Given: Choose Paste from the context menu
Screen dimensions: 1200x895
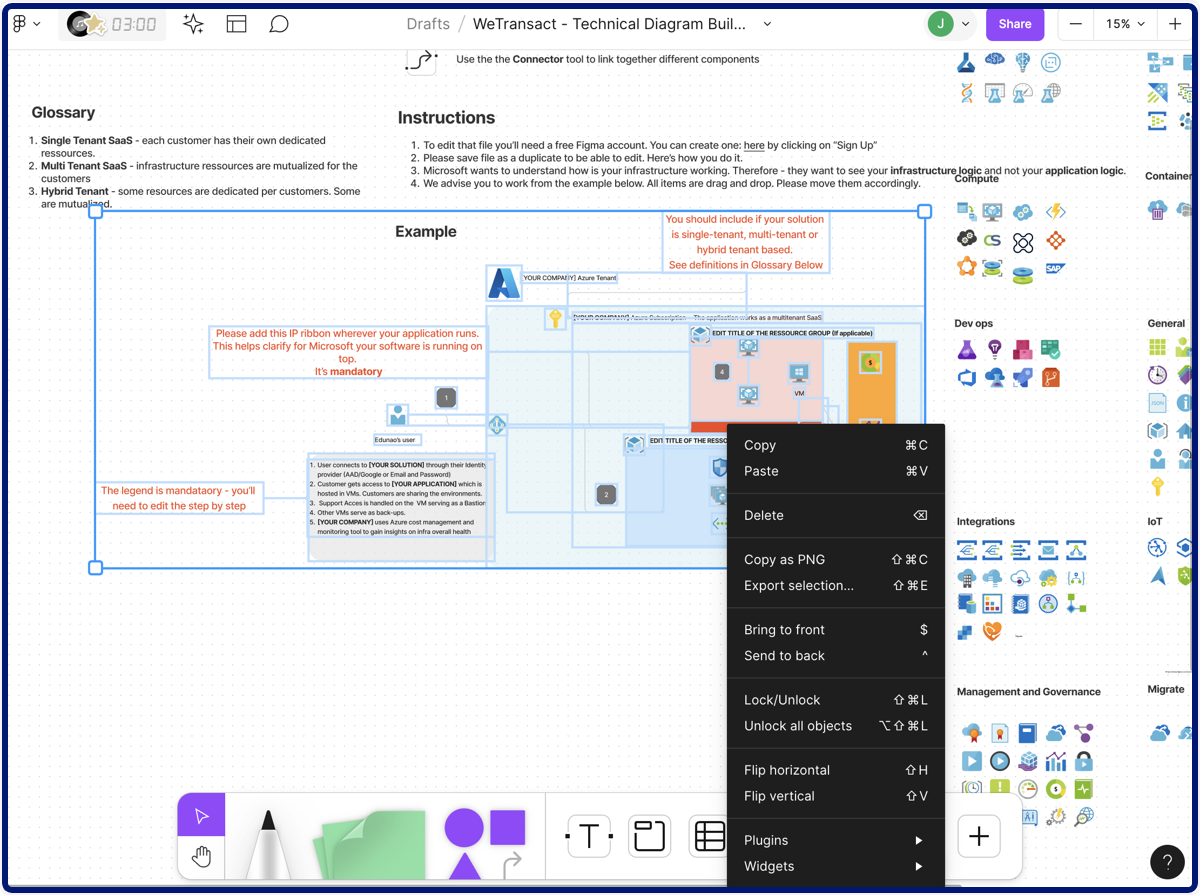Looking at the screenshot, I should tap(836, 471).
